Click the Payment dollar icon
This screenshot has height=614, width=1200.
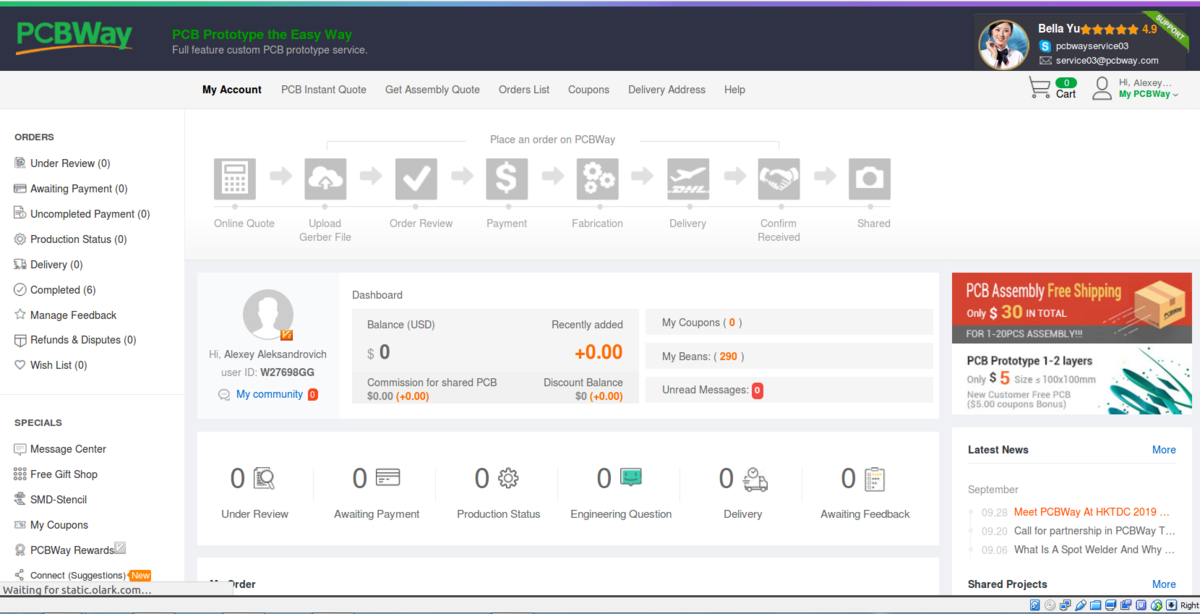coord(507,179)
